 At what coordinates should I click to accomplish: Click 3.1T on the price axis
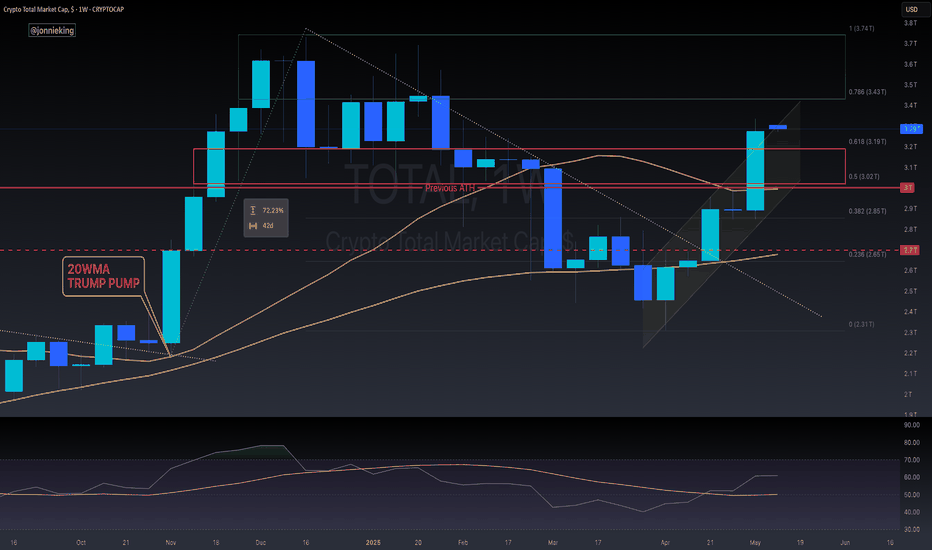pyautogui.click(x=910, y=168)
